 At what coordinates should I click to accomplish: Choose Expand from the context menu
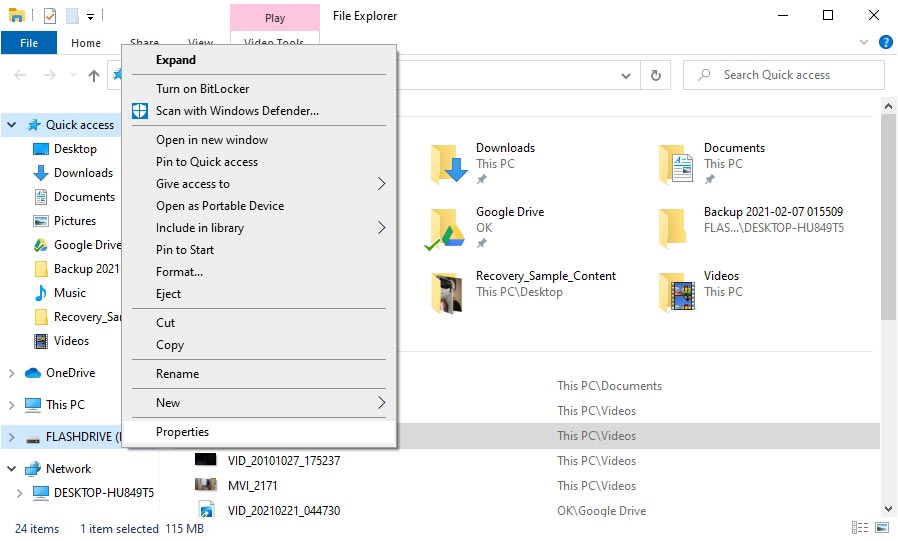point(259,60)
